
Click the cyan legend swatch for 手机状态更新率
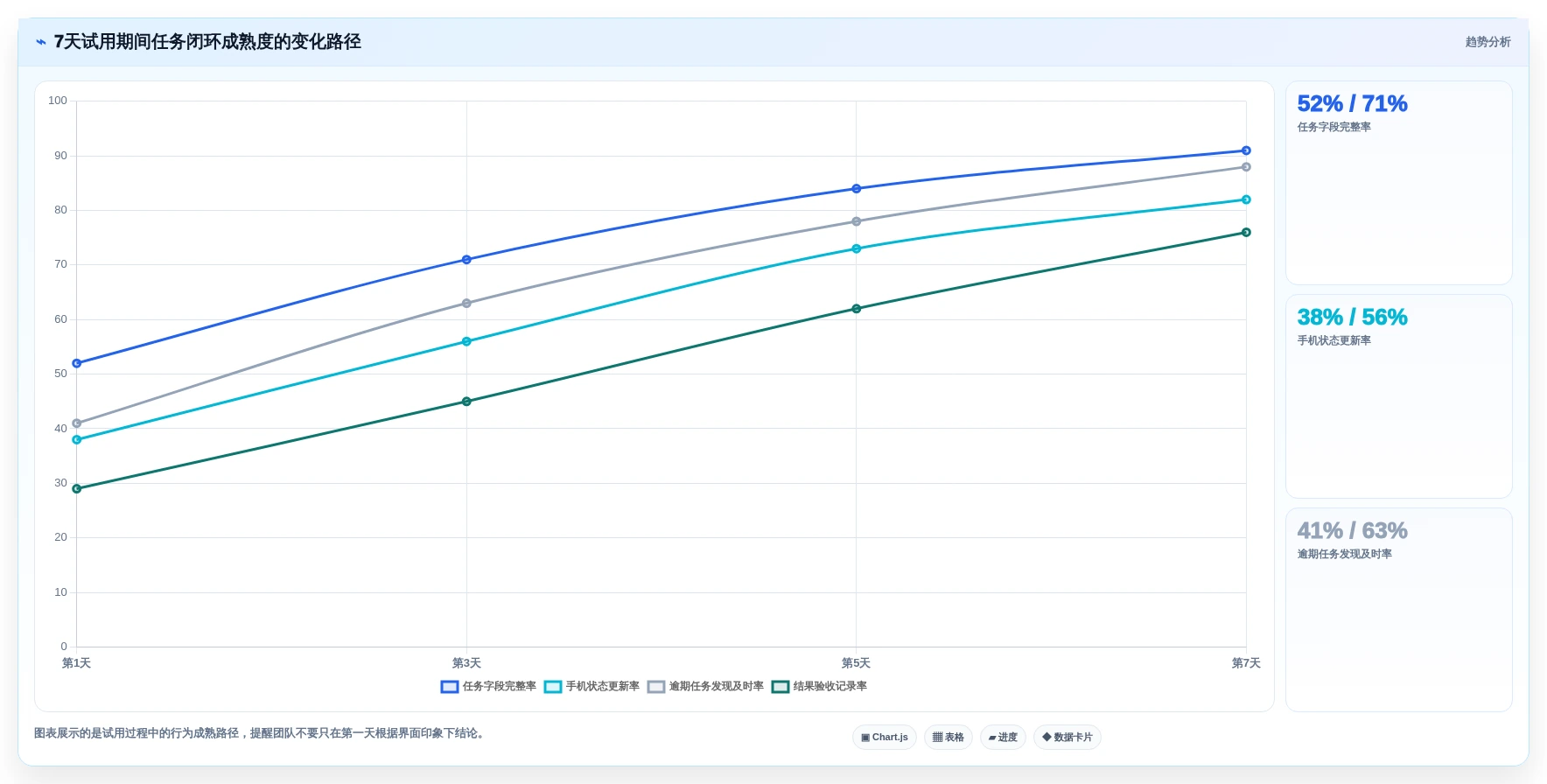coord(553,687)
